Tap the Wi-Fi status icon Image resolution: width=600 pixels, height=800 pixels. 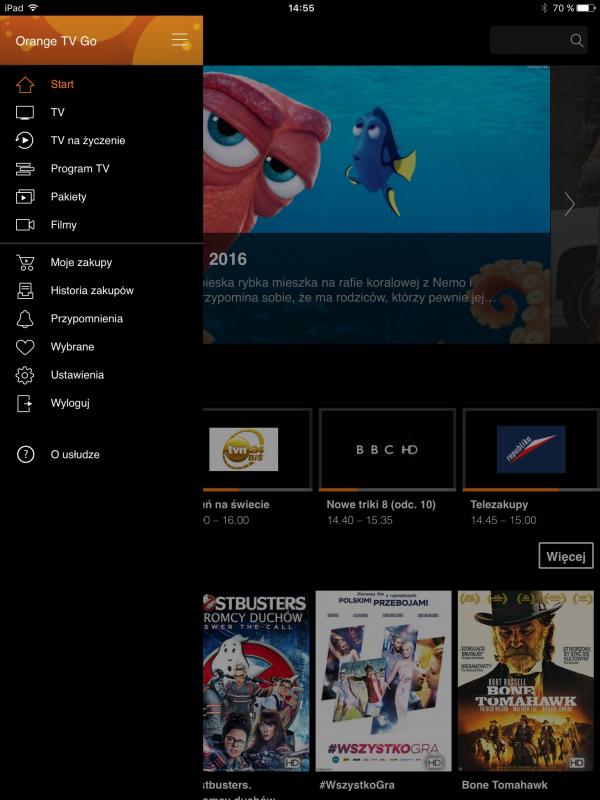click(x=33, y=8)
